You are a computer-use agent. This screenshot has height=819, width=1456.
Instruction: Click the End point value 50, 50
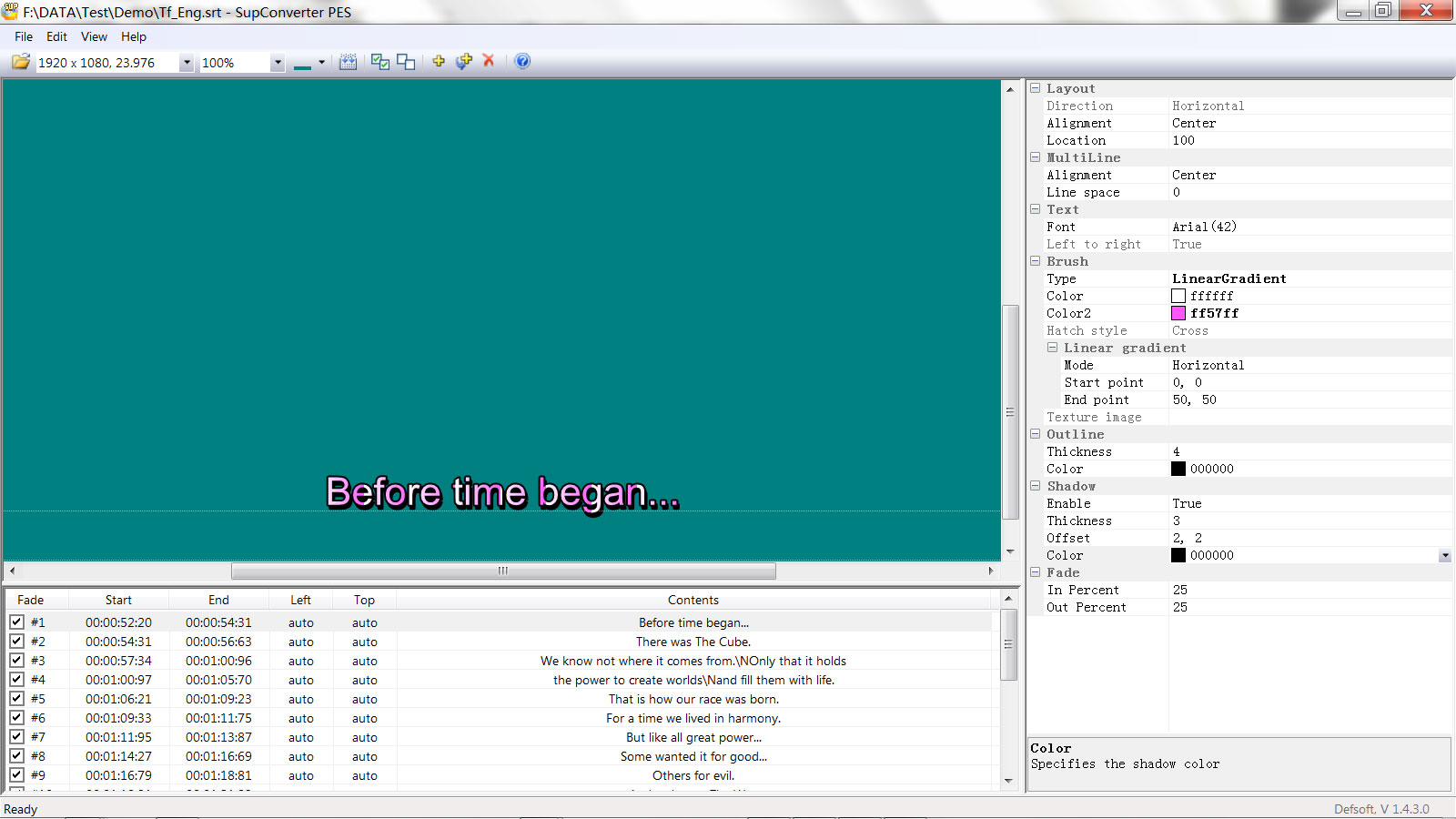pos(1194,399)
